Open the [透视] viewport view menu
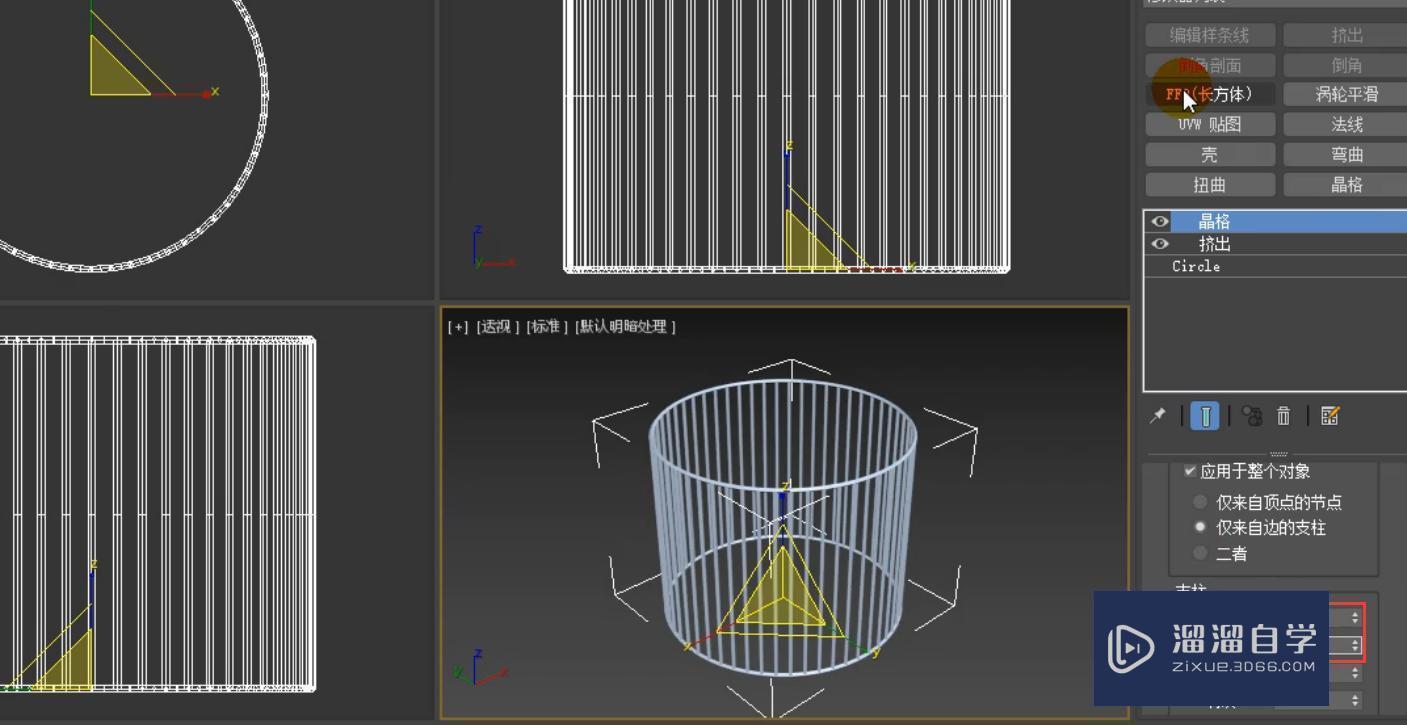The image size is (1407, 725). (497, 326)
